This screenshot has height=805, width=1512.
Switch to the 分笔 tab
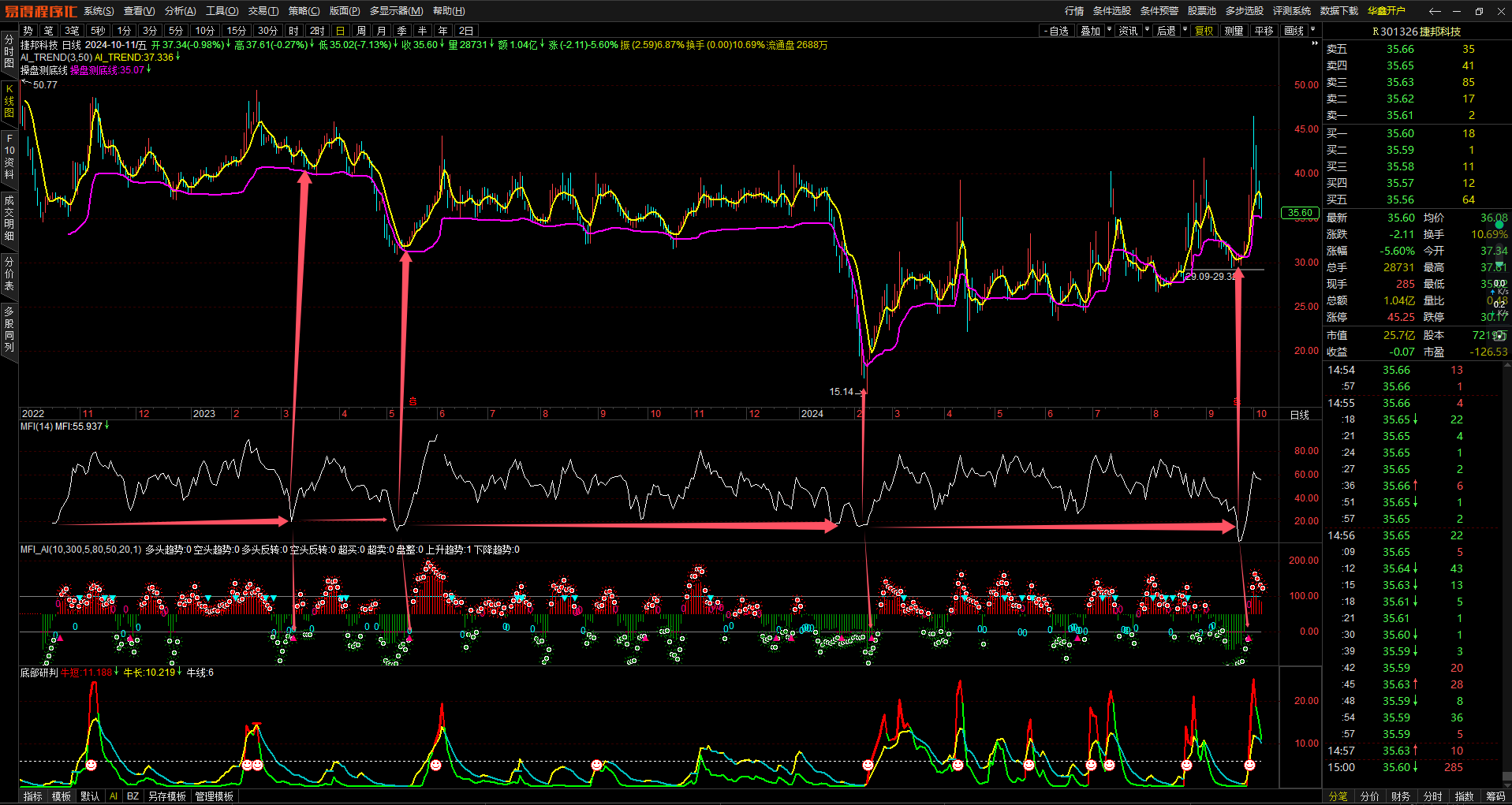(1338, 796)
